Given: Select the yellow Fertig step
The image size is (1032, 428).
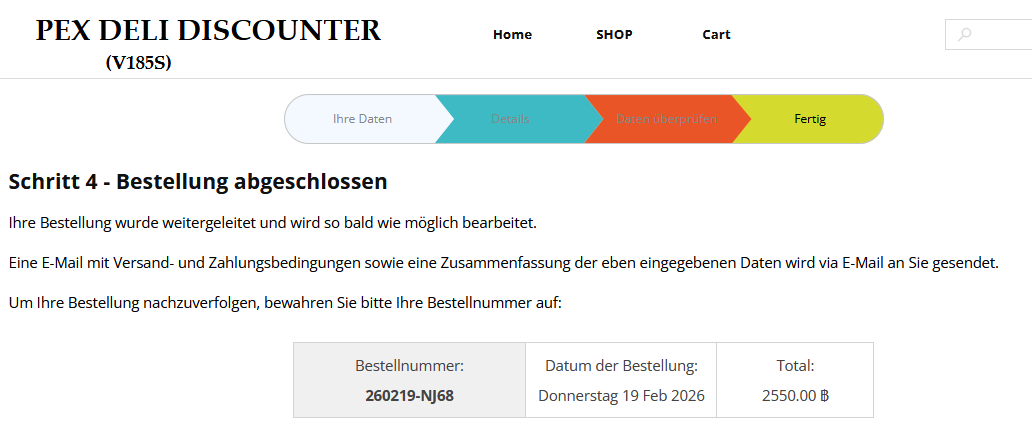Looking at the screenshot, I should (810, 119).
